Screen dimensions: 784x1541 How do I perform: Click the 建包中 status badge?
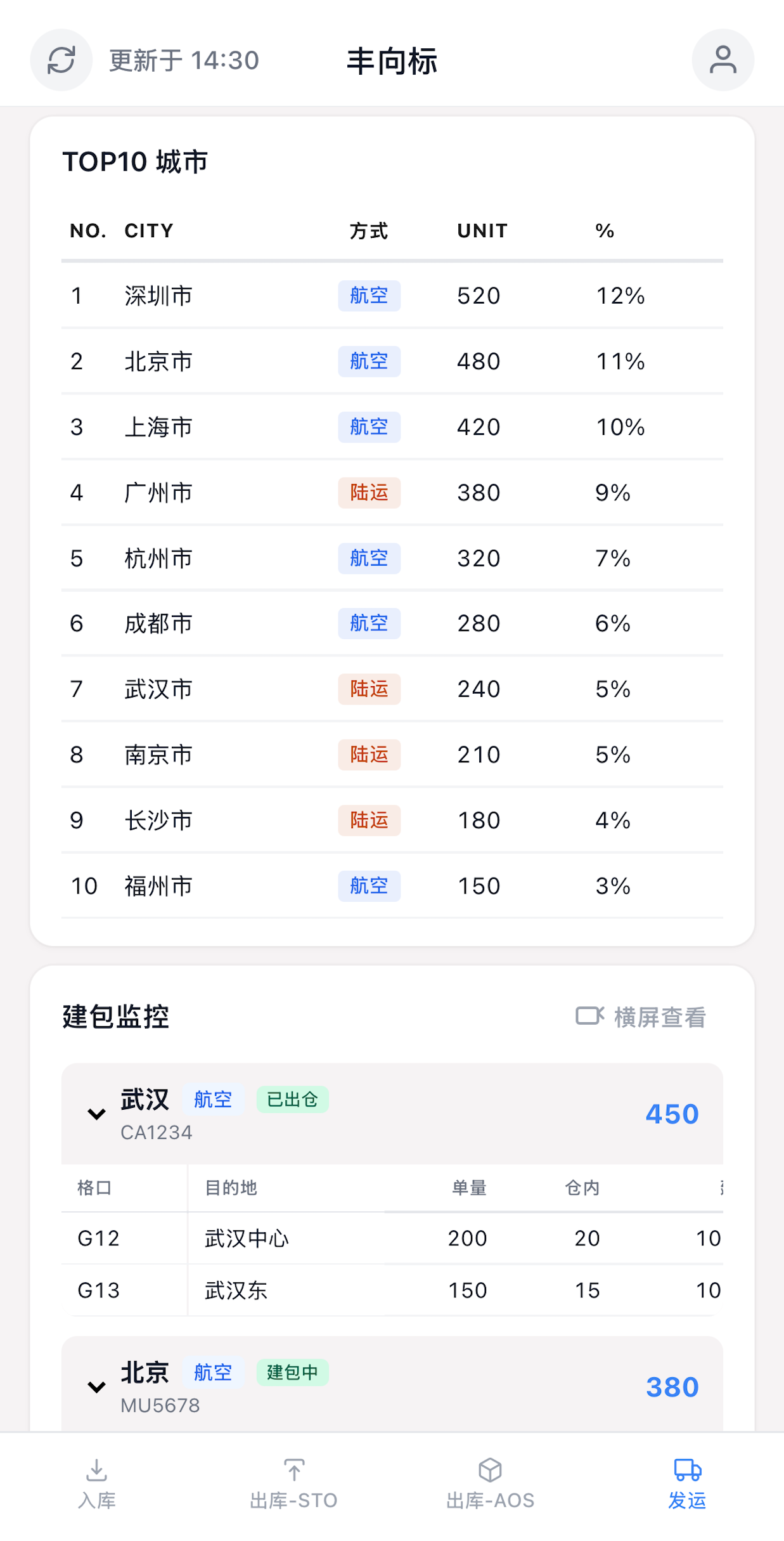(x=292, y=1372)
